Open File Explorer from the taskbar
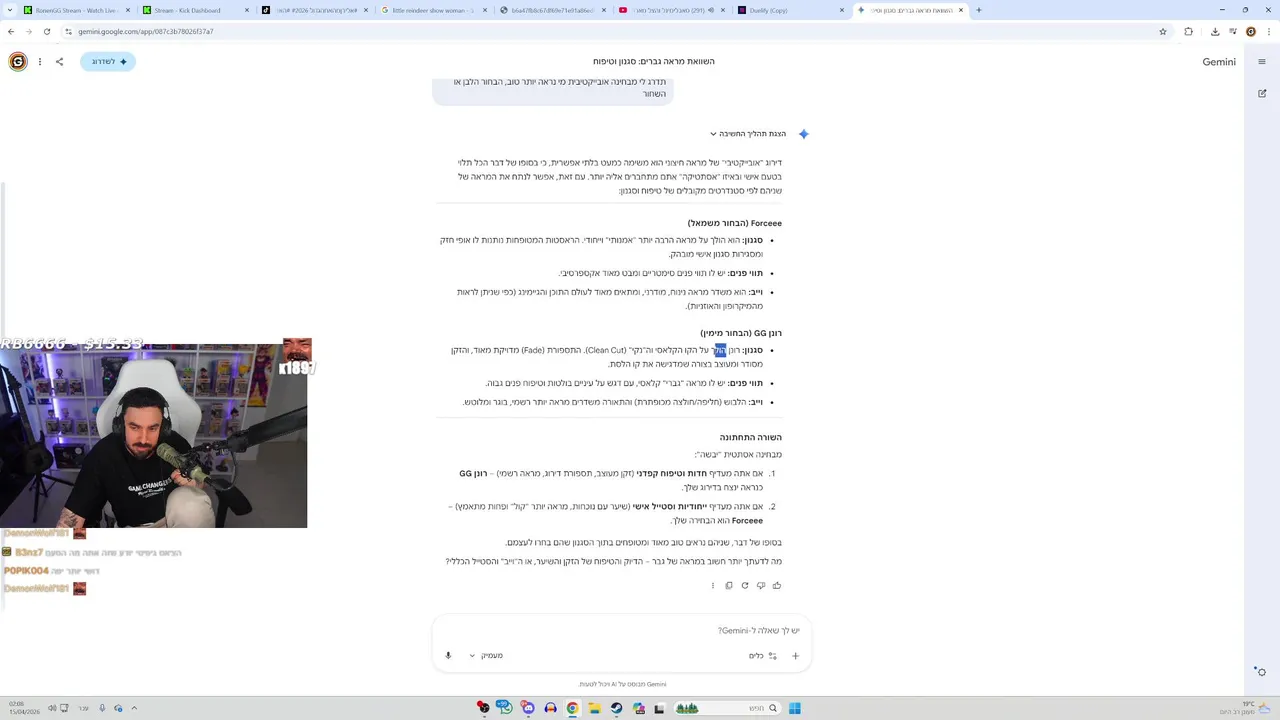Viewport: 1280px width, 720px height. [594, 708]
